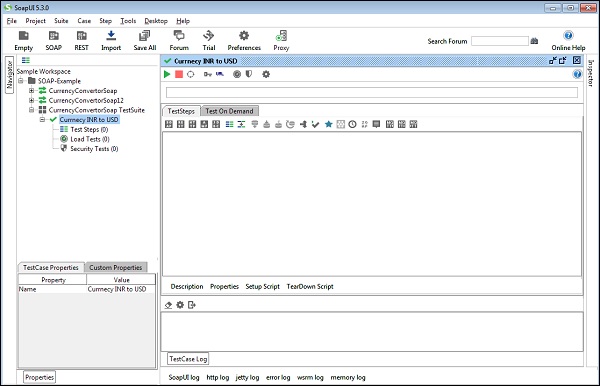Expand the CurrencyConvertorSoap12 interface
The image size is (600, 386).
coord(31,100)
